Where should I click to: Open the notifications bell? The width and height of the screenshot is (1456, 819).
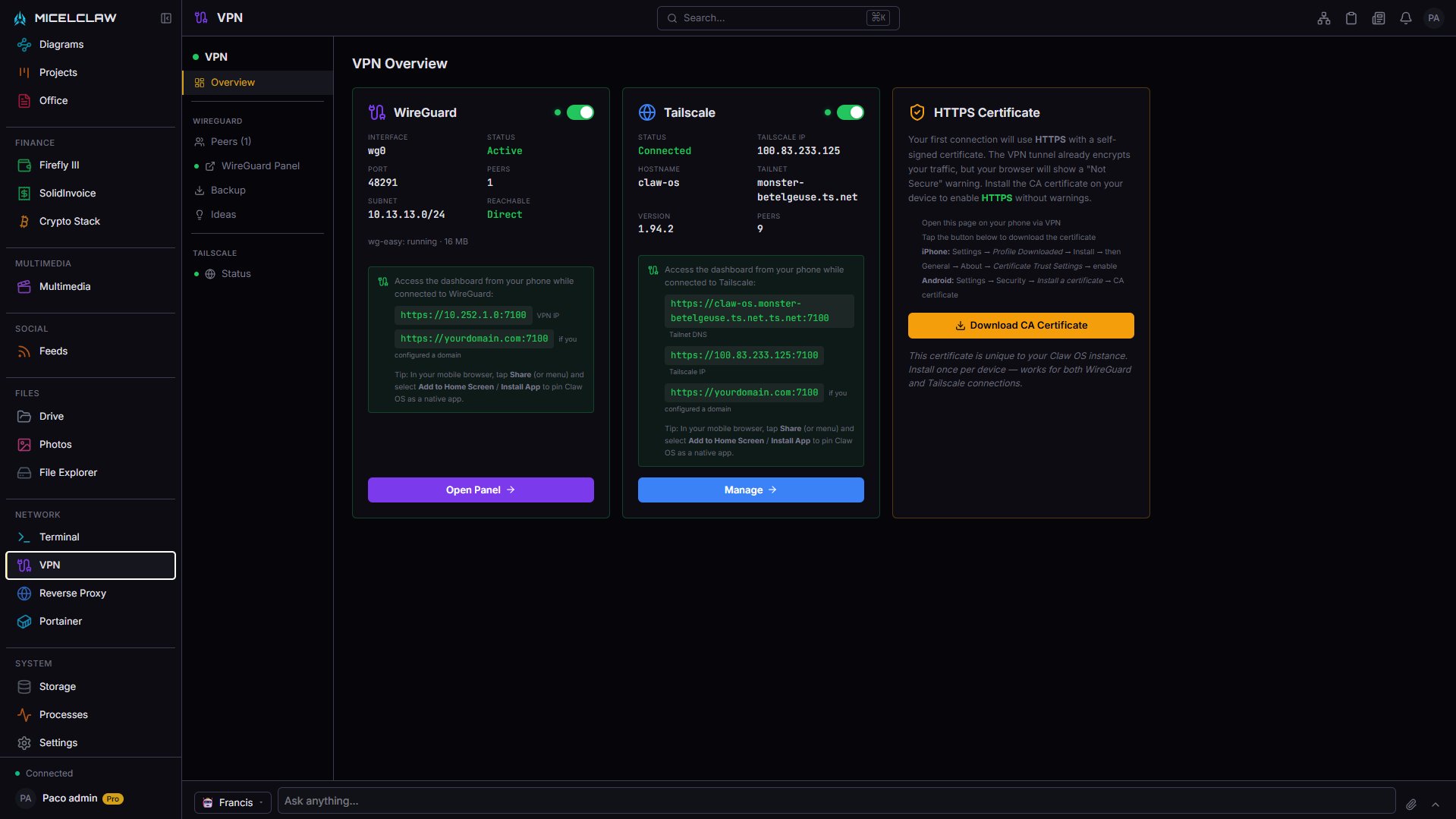(1406, 18)
